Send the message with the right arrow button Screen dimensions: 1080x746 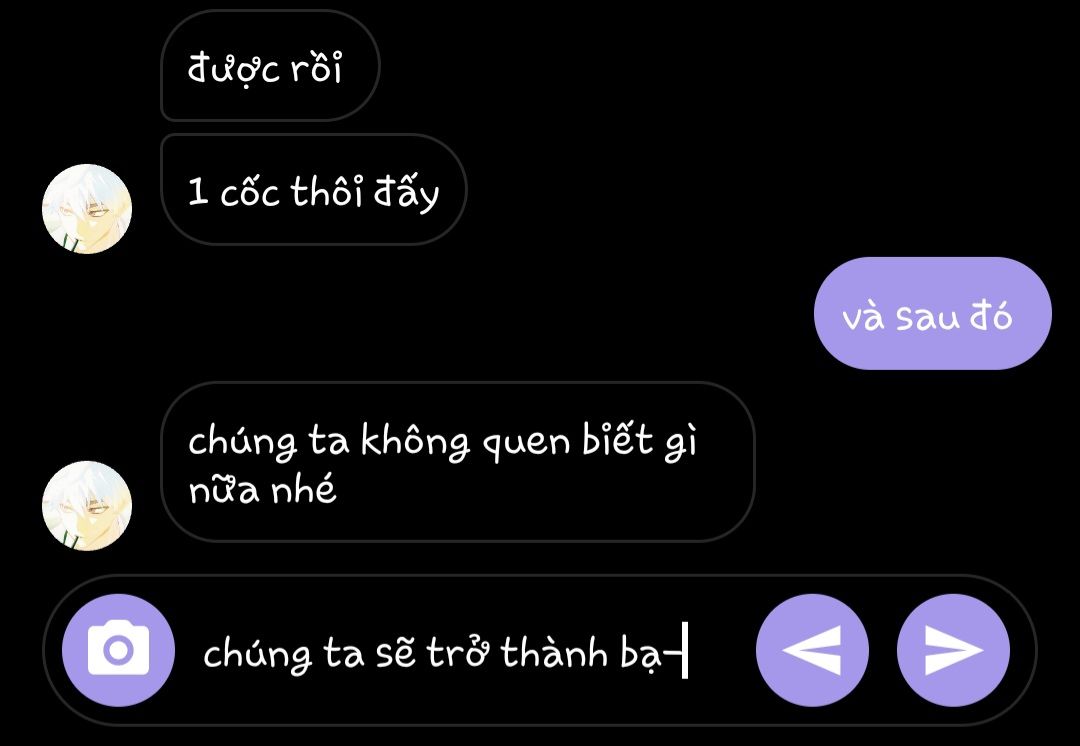pyautogui.click(x=953, y=650)
